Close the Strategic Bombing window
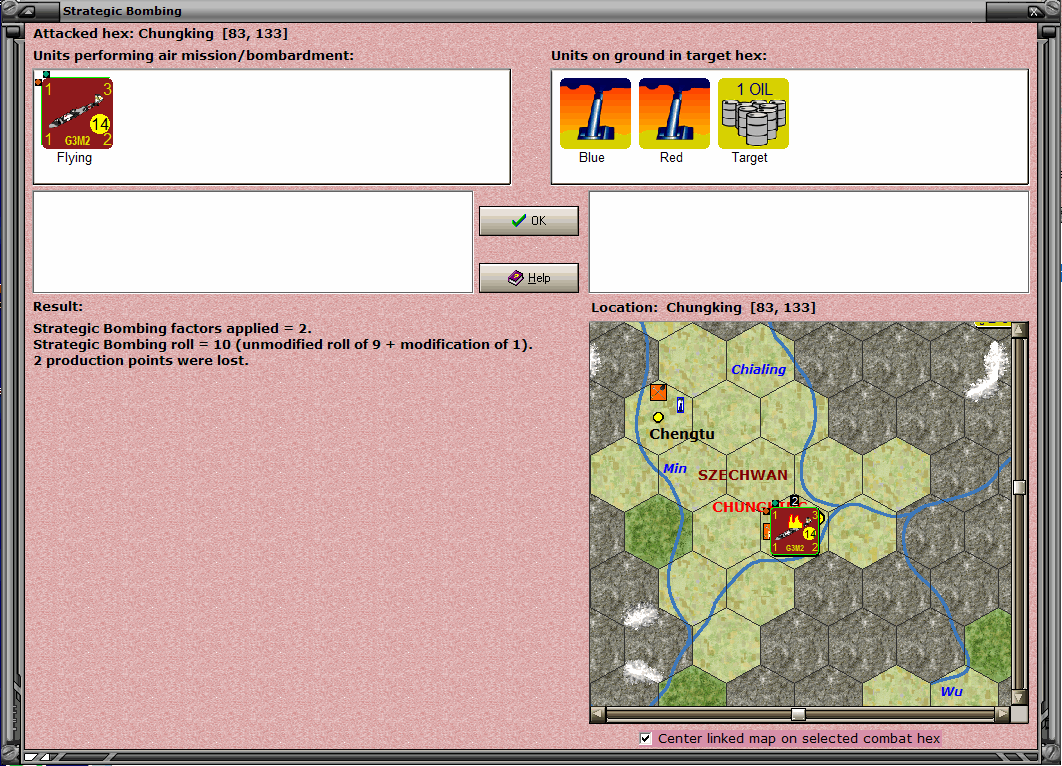 pos(1034,11)
